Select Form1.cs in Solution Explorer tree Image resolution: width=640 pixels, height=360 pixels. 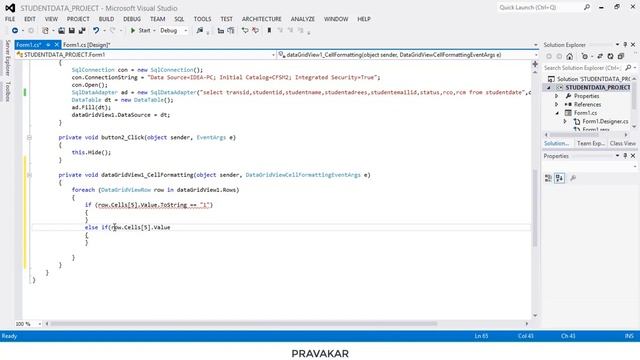point(585,113)
